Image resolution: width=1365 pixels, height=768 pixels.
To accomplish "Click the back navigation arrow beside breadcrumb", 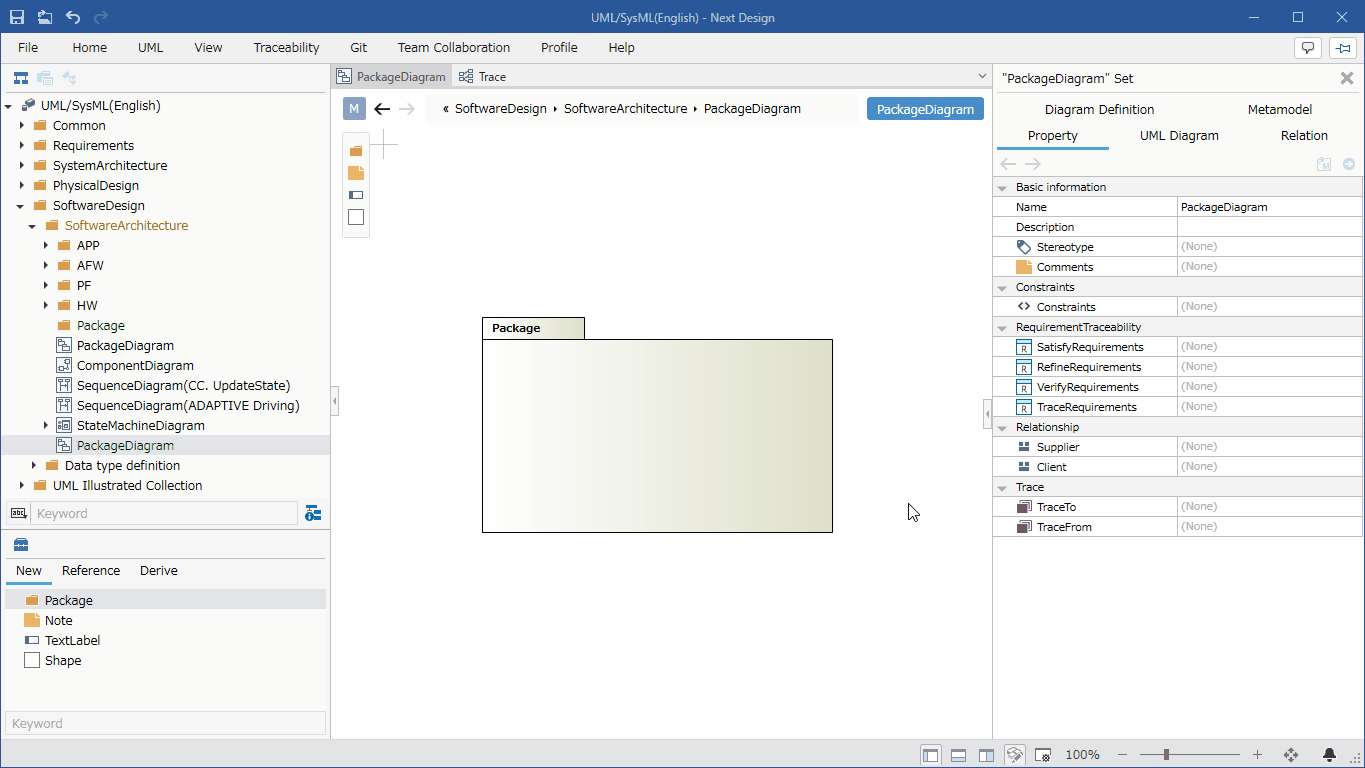I will [382, 109].
